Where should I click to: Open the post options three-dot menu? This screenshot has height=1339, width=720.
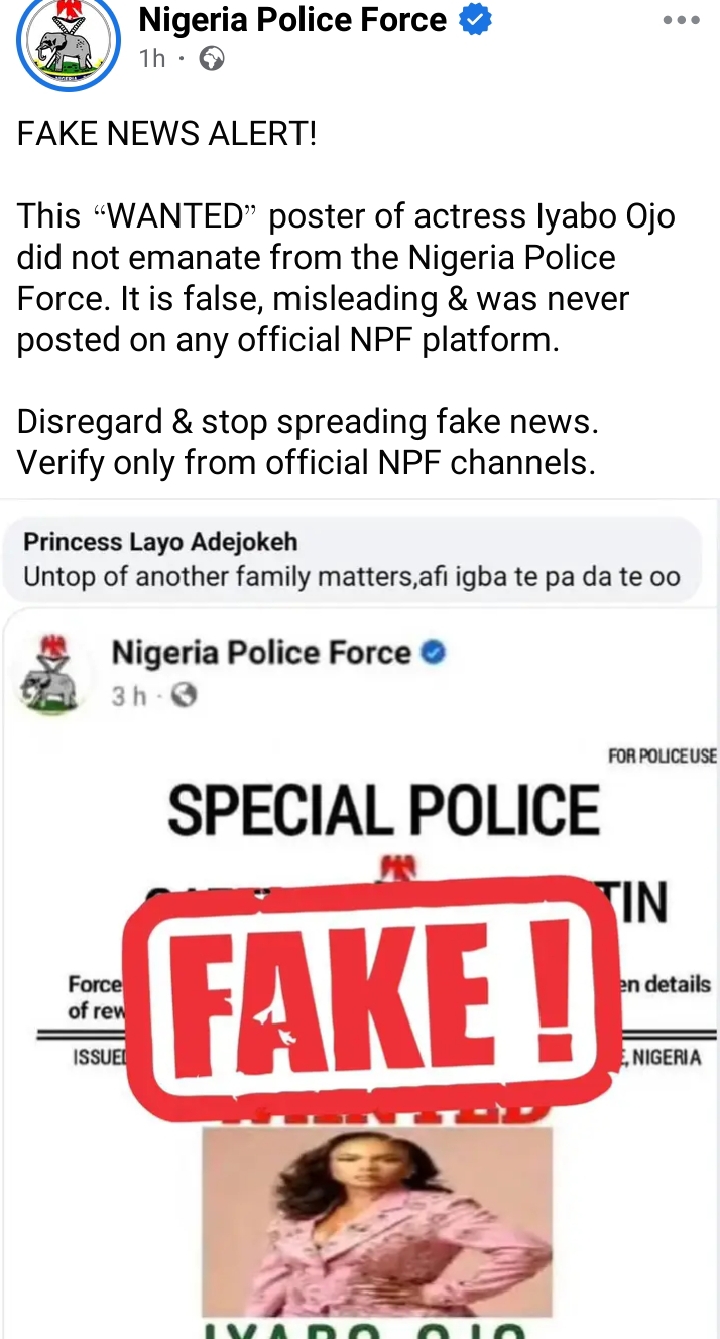tap(681, 20)
